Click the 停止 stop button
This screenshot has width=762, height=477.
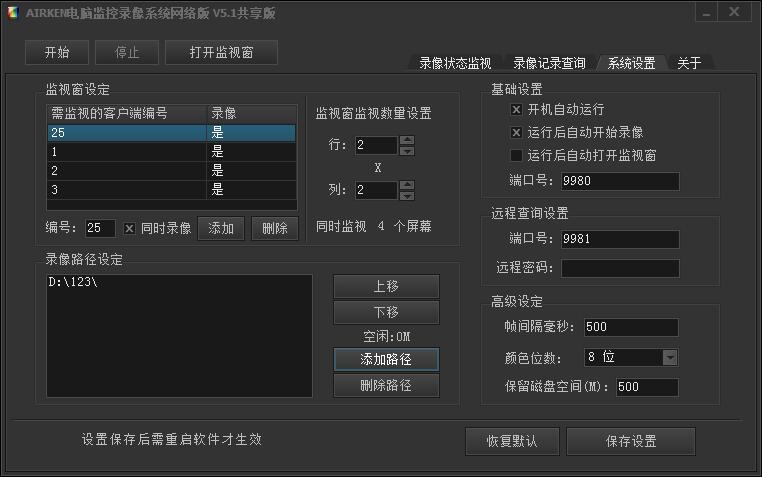pos(127,52)
